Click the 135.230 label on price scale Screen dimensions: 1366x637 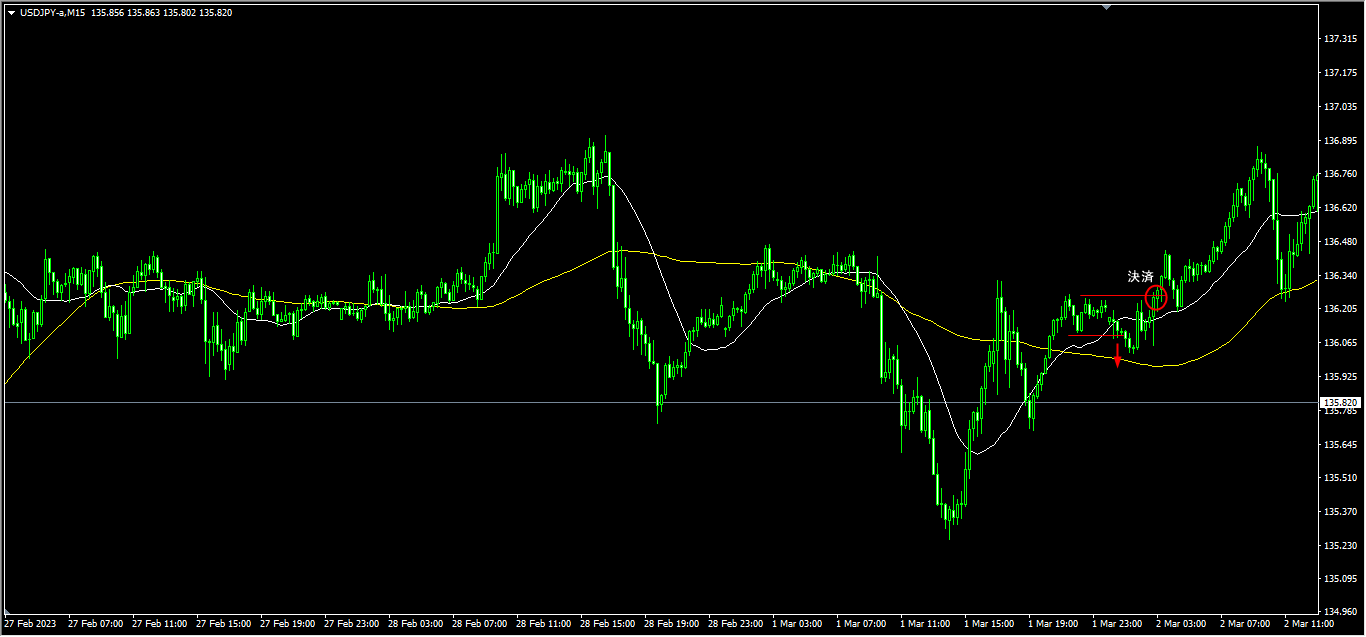(1339, 545)
